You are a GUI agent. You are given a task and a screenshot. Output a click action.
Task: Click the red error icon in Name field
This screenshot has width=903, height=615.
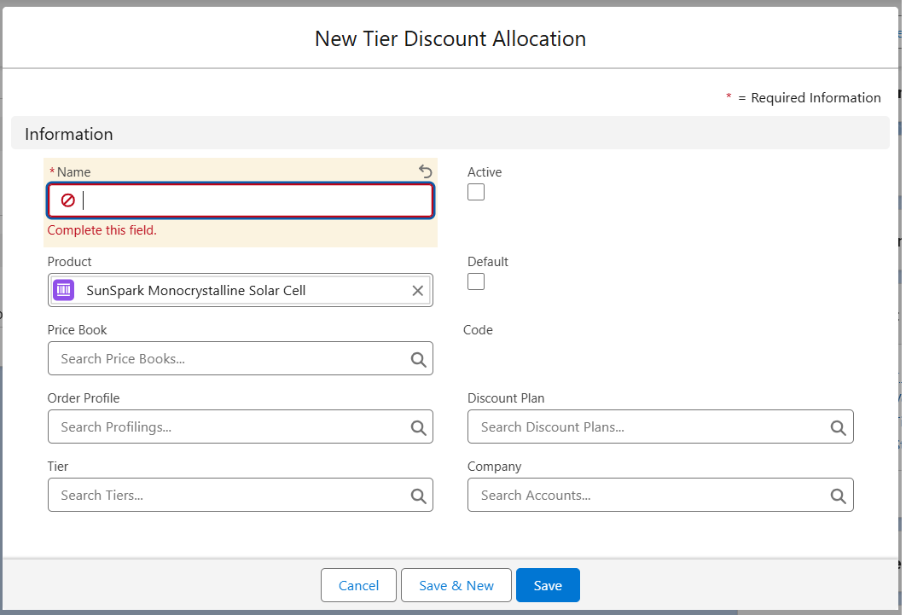coord(68,201)
